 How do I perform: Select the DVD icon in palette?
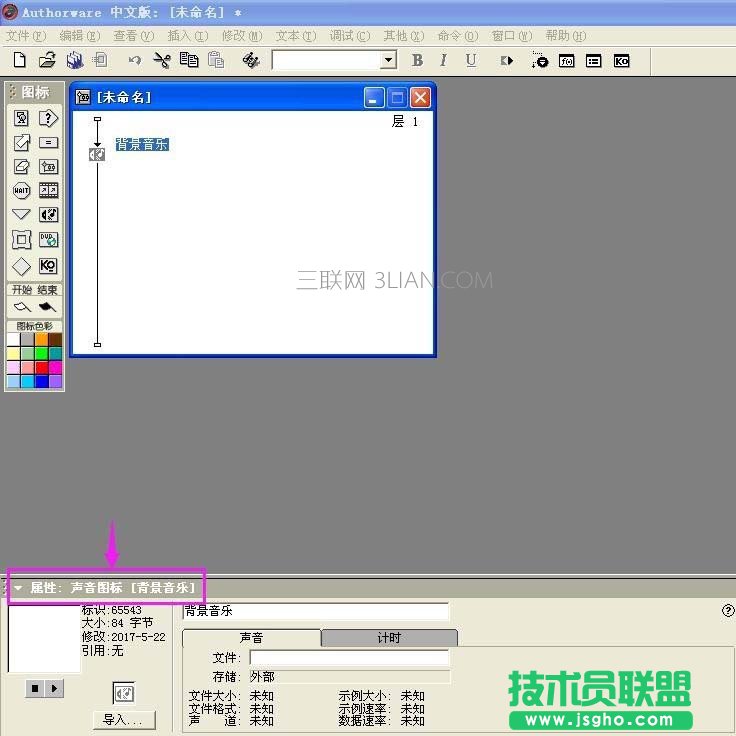click(x=48, y=239)
